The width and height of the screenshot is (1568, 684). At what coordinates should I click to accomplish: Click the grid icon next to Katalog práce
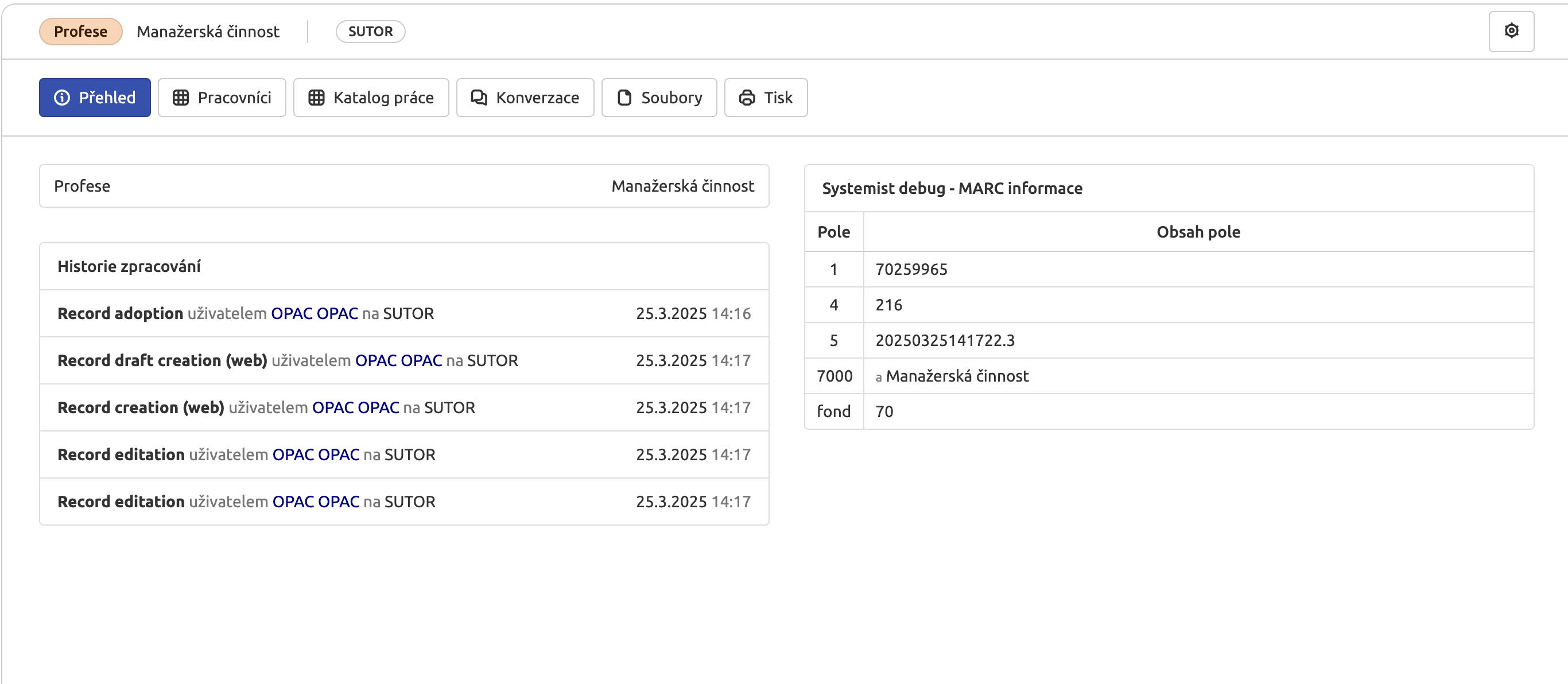pos(316,98)
